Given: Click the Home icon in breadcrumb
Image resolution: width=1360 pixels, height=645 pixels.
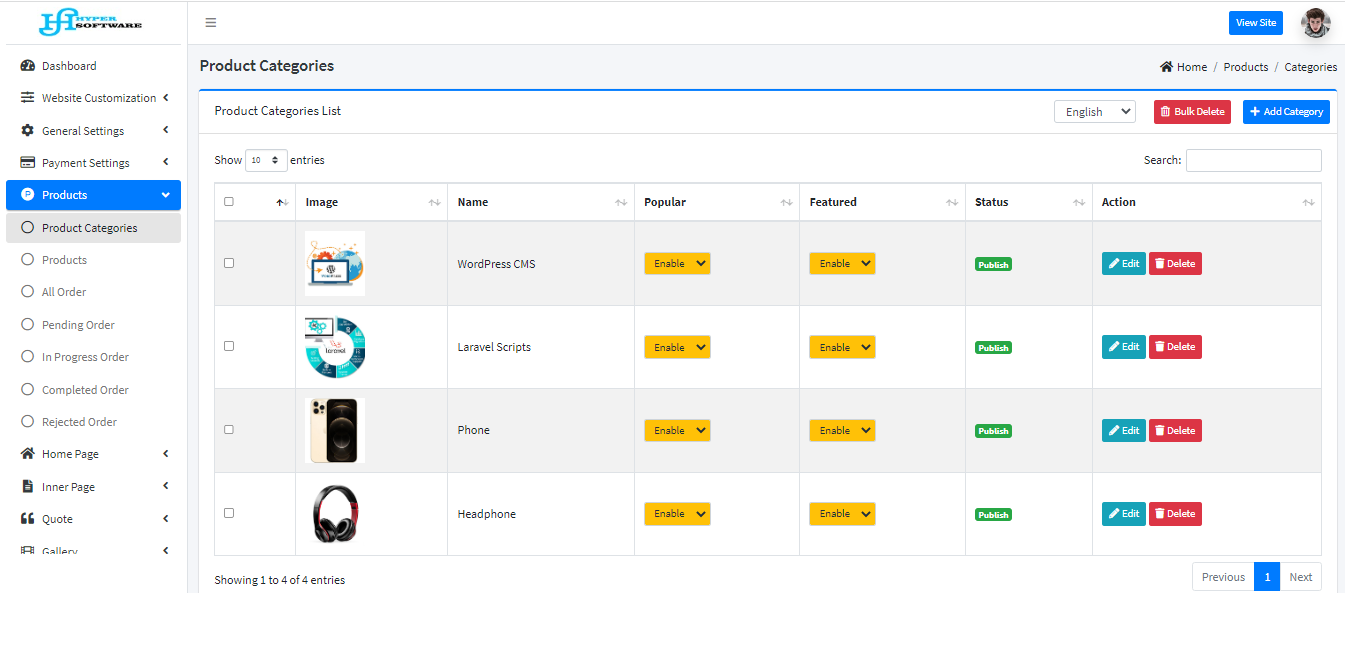Looking at the screenshot, I should coord(1166,67).
